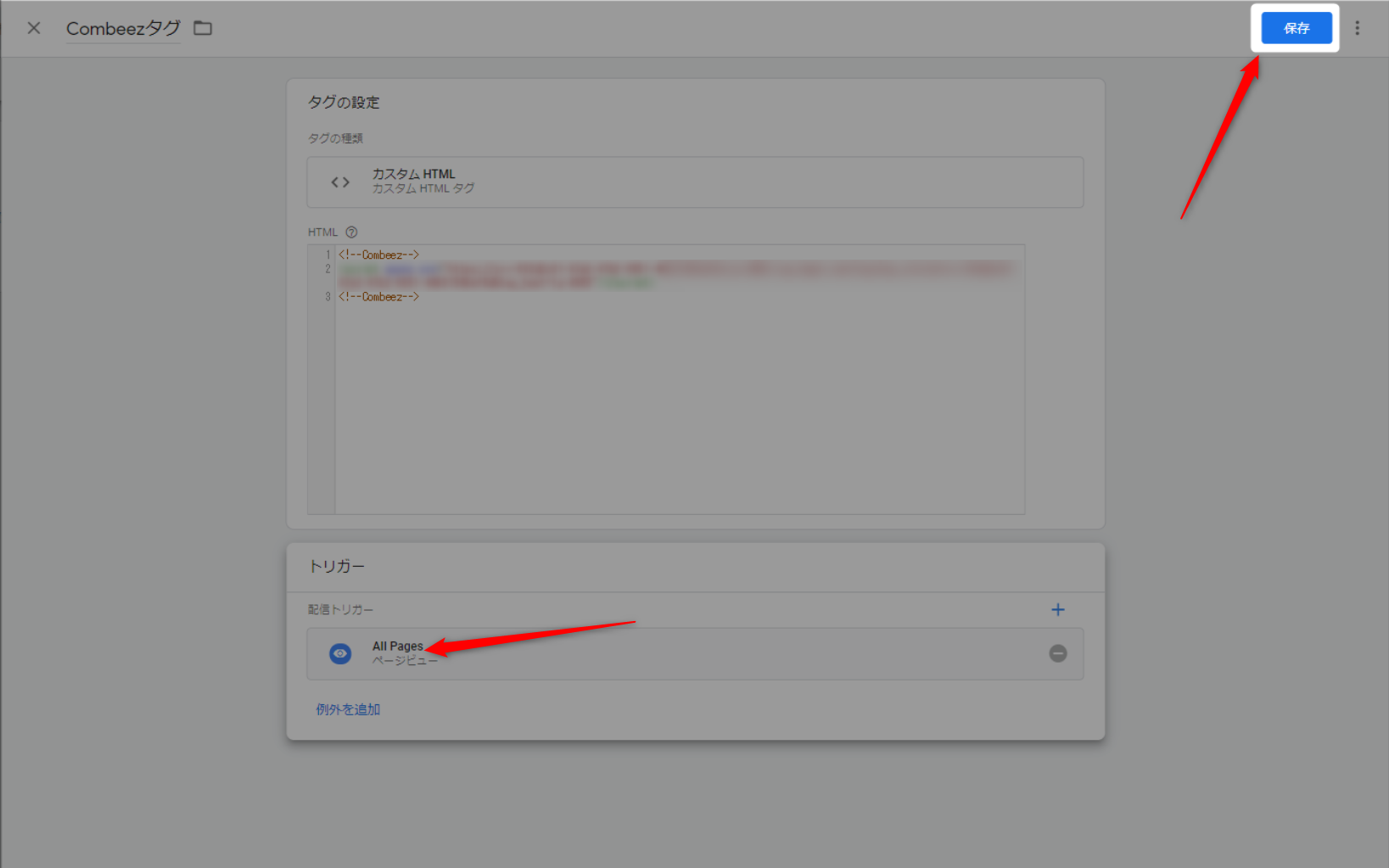Click the タグの種類 label
Image resolution: width=1389 pixels, height=868 pixels.
(335, 138)
